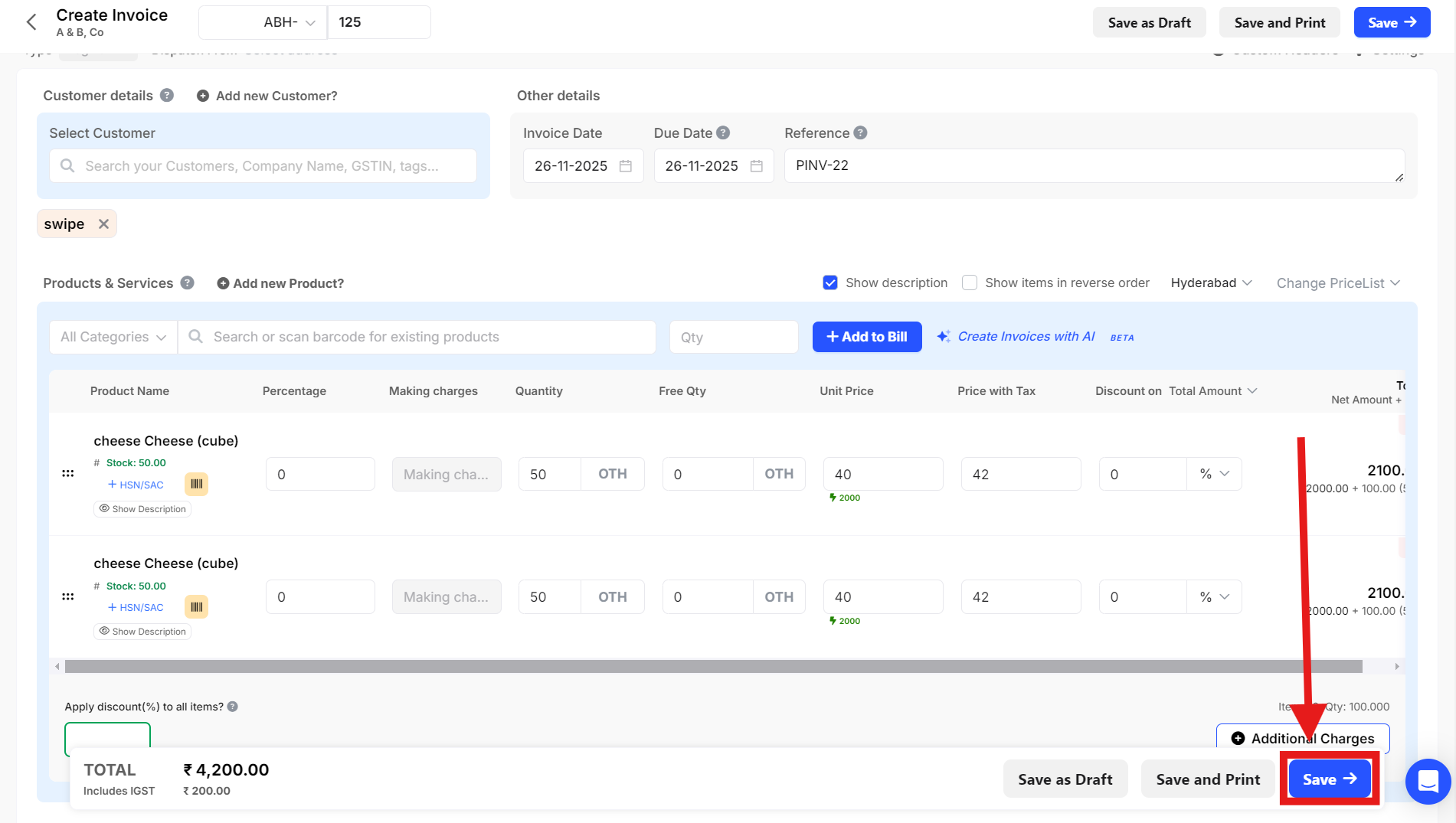Screen dimensions: 1456x823
Task: Click help icon next to Products & Services
Action: pyautogui.click(x=187, y=283)
